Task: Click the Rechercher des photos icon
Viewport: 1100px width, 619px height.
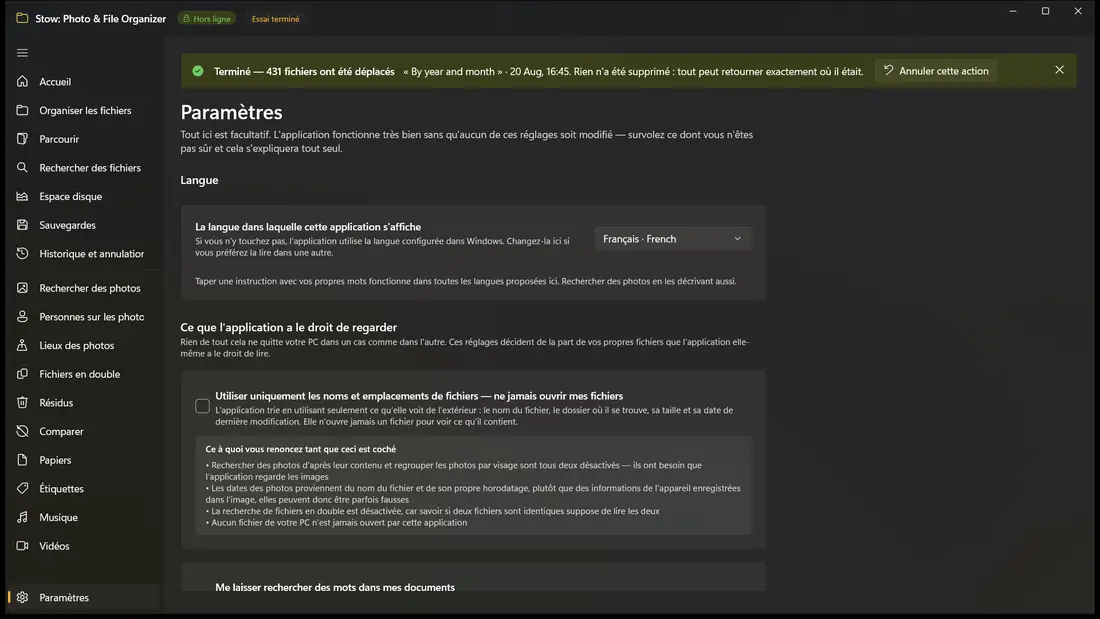Action: (x=22, y=288)
